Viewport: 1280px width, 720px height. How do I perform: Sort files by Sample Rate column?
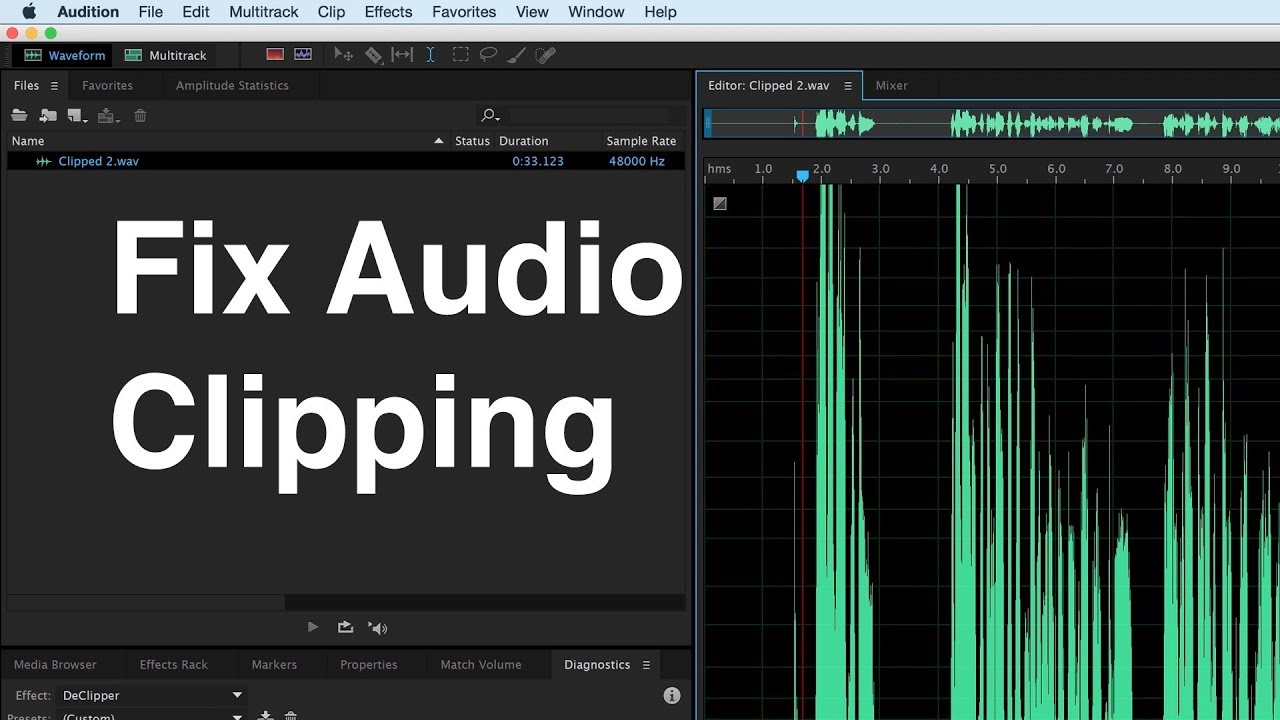coord(641,141)
